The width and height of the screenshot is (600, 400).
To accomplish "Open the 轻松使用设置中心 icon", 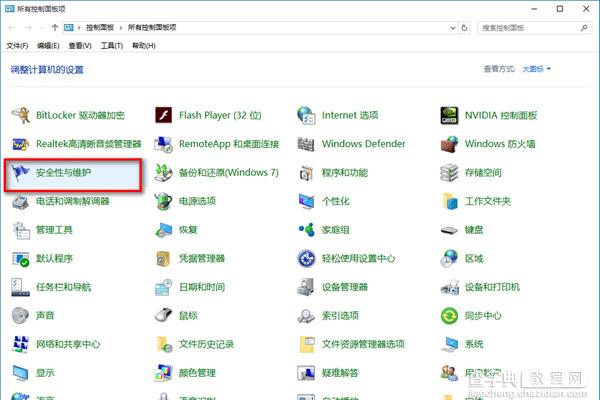I will point(307,259).
